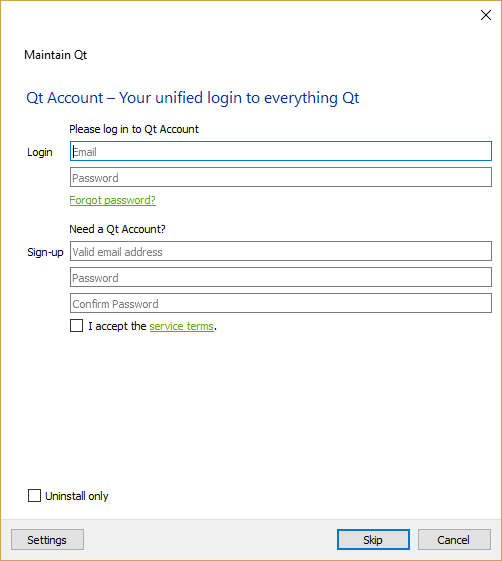Viewport: 502px width, 561px height.
Task: Click the 'Sign-up' label text
Action: [x=45, y=253]
